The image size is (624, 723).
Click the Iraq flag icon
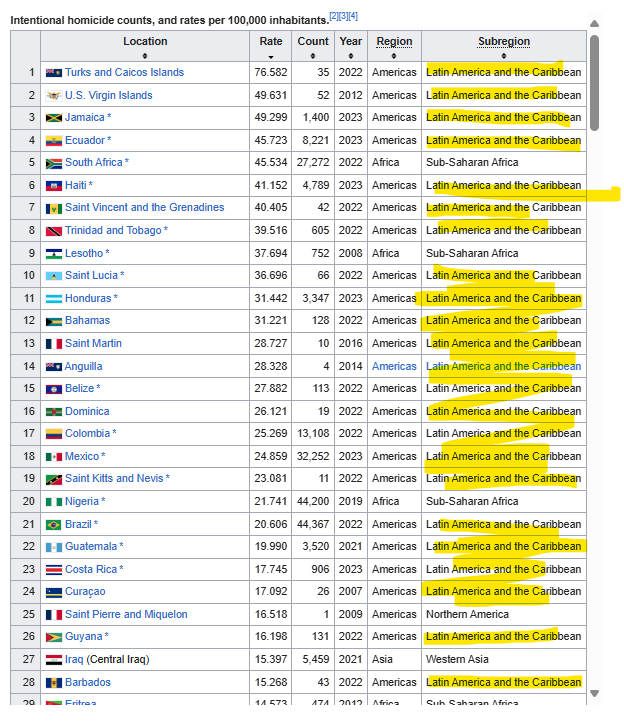pos(53,660)
